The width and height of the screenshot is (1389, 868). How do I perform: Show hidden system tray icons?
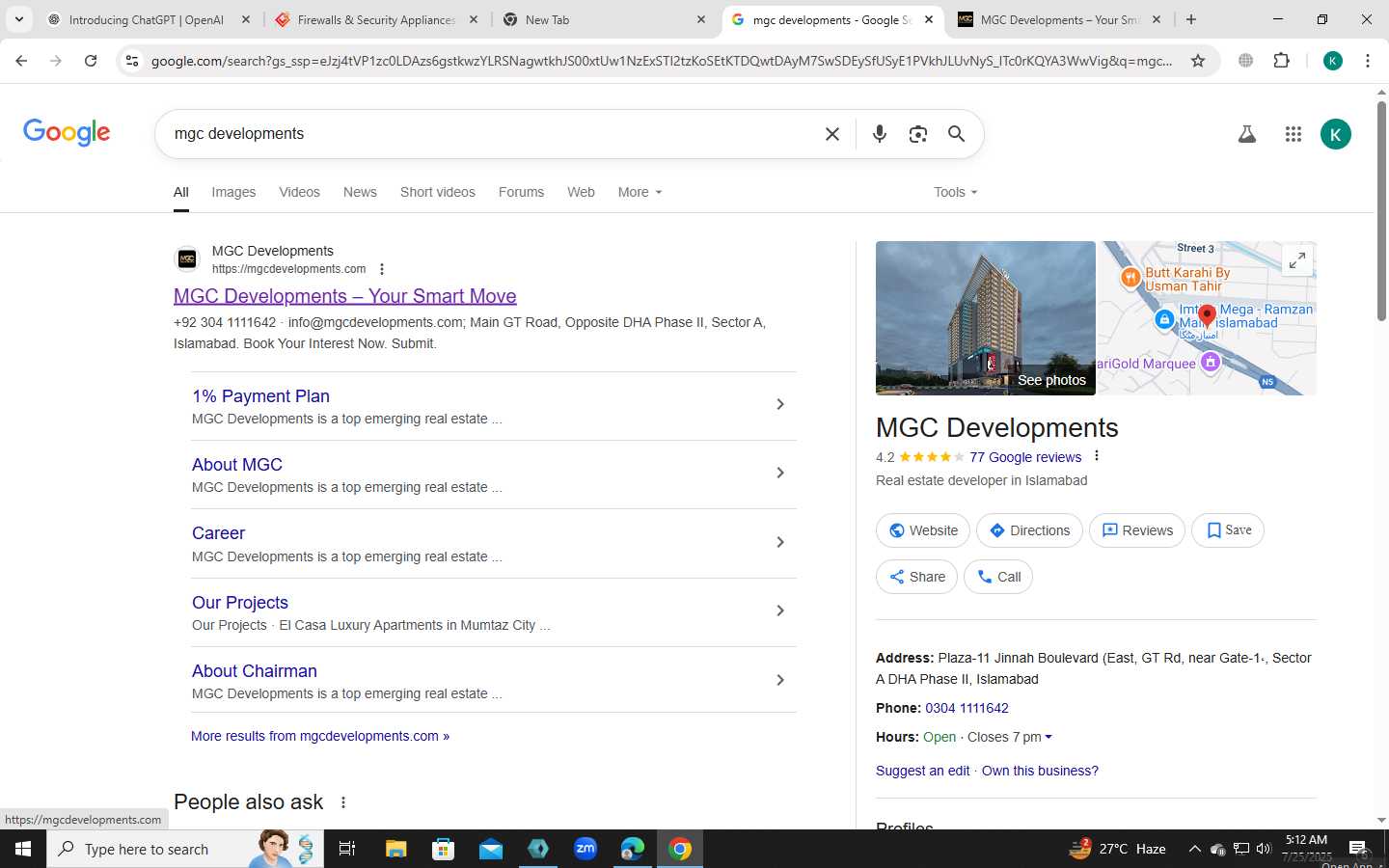pos(1194,849)
